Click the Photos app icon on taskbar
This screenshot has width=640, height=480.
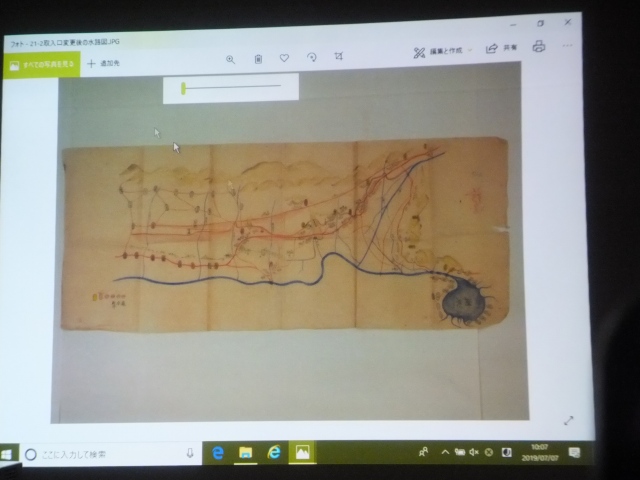pyautogui.click(x=302, y=452)
